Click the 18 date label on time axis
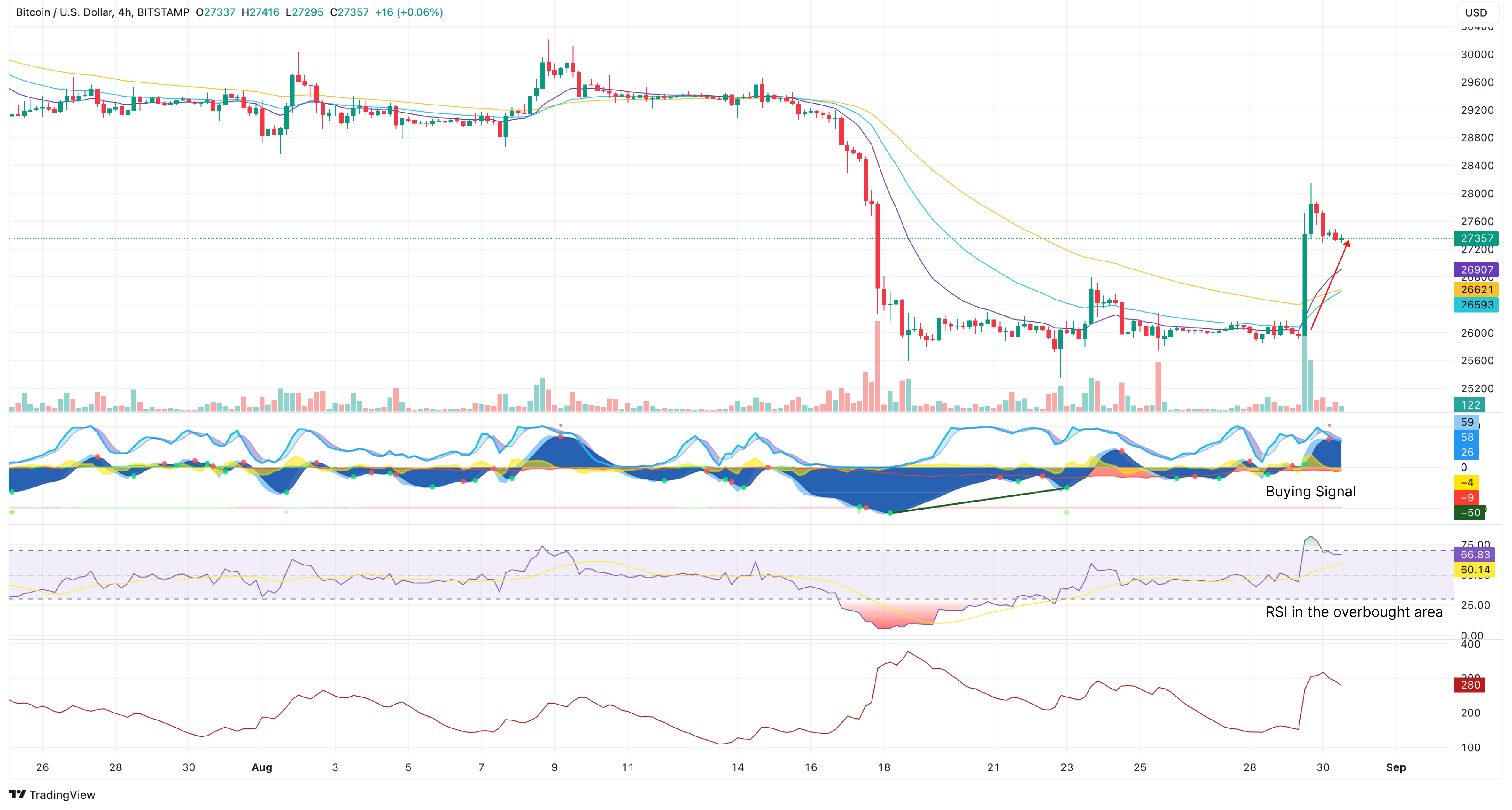Image resolution: width=1512 pixels, height=810 pixels. point(884,767)
